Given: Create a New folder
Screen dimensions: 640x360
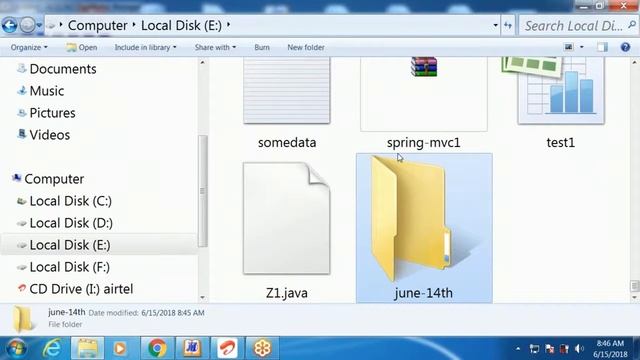Looking at the screenshot, I should [x=306, y=47].
